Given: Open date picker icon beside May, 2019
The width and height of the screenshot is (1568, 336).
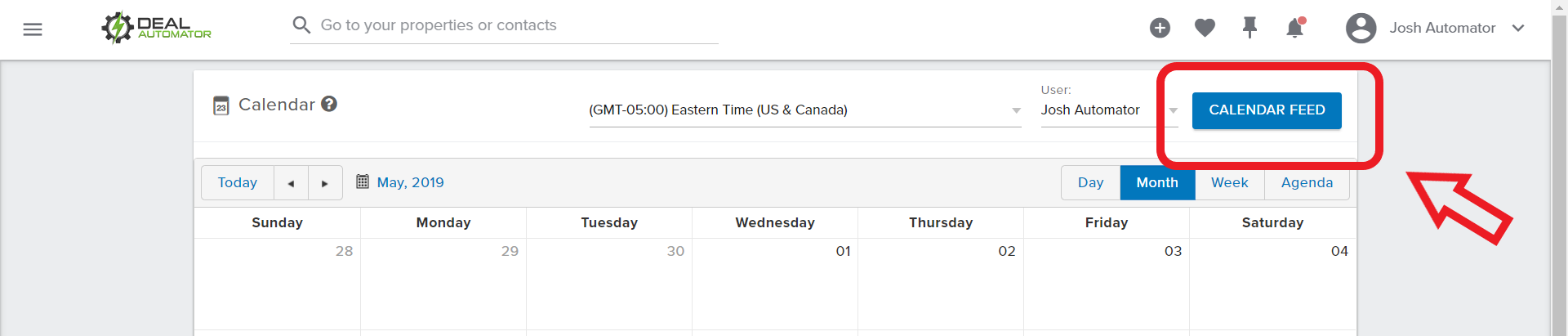Looking at the screenshot, I should pyautogui.click(x=363, y=181).
